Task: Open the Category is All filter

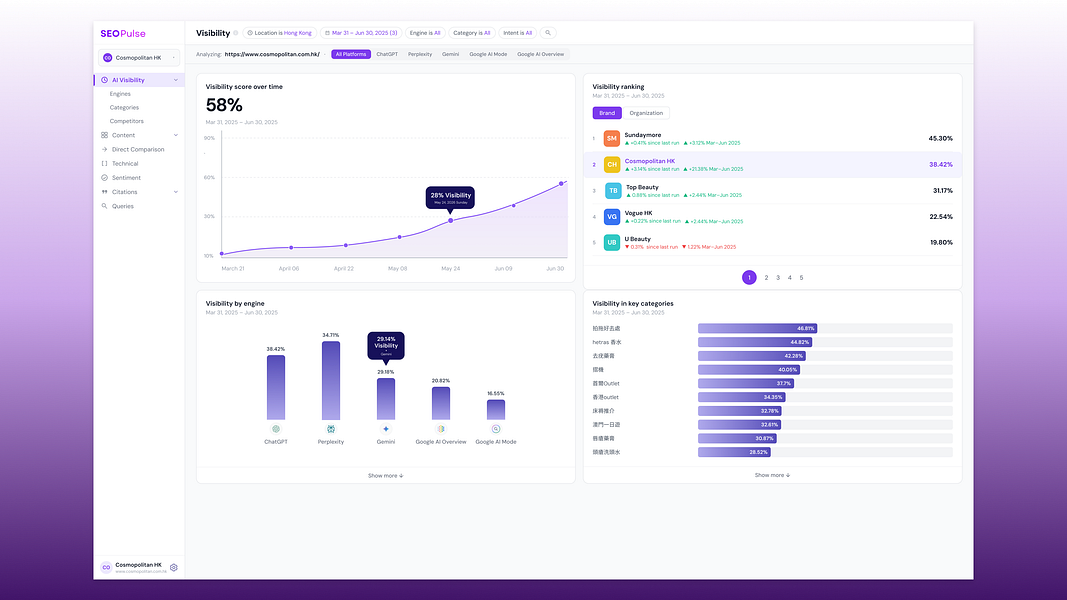Action: (472, 33)
